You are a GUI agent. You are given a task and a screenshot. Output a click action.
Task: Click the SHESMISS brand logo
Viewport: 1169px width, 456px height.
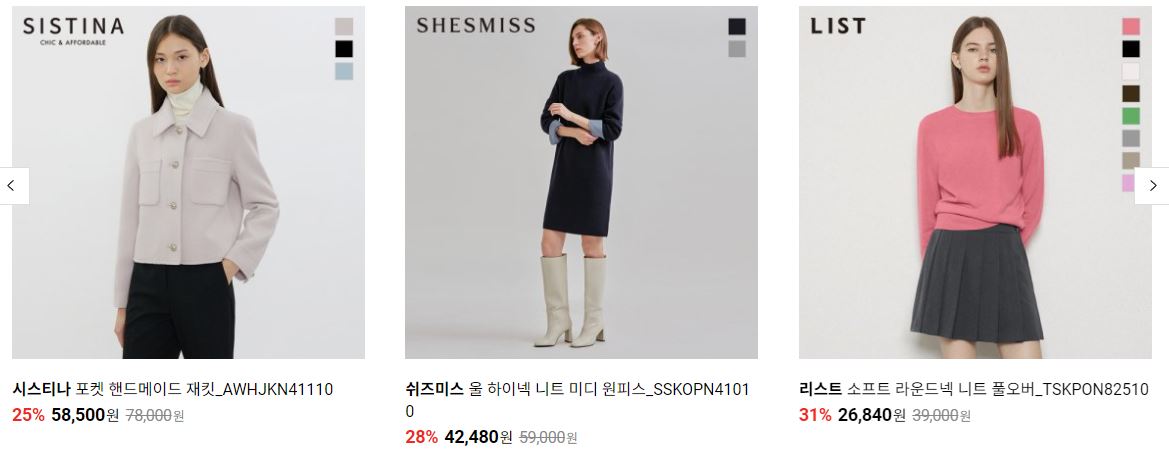tap(476, 26)
